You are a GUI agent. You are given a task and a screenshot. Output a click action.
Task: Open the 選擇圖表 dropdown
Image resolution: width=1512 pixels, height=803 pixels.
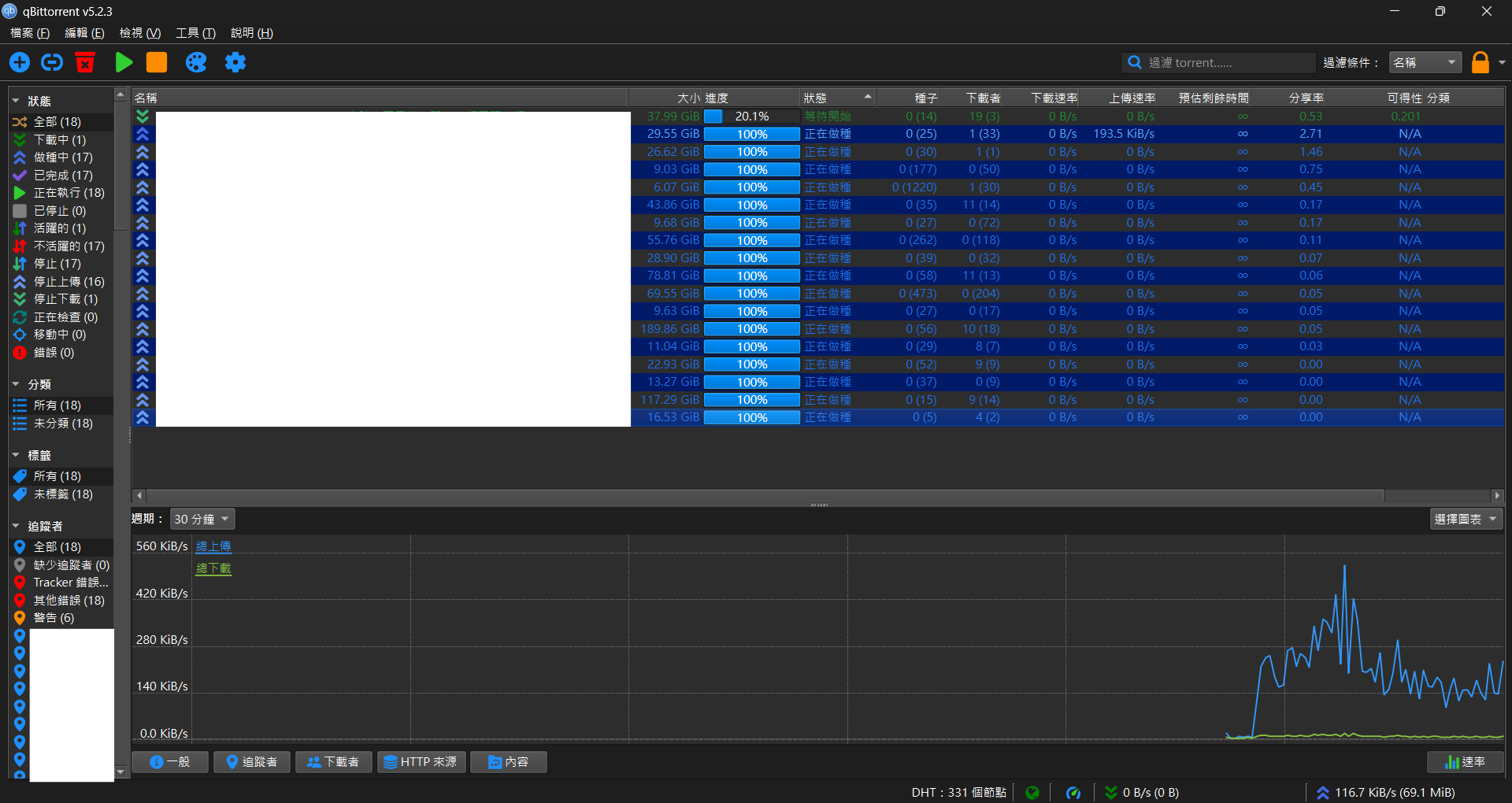pos(1466,519)
